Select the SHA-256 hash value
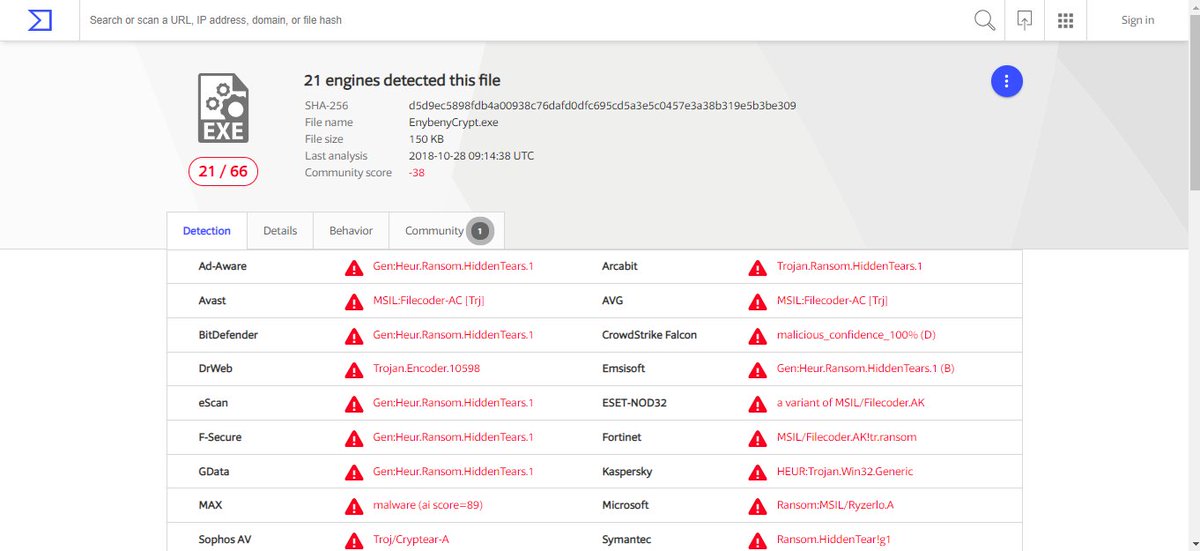 [602, 105]
